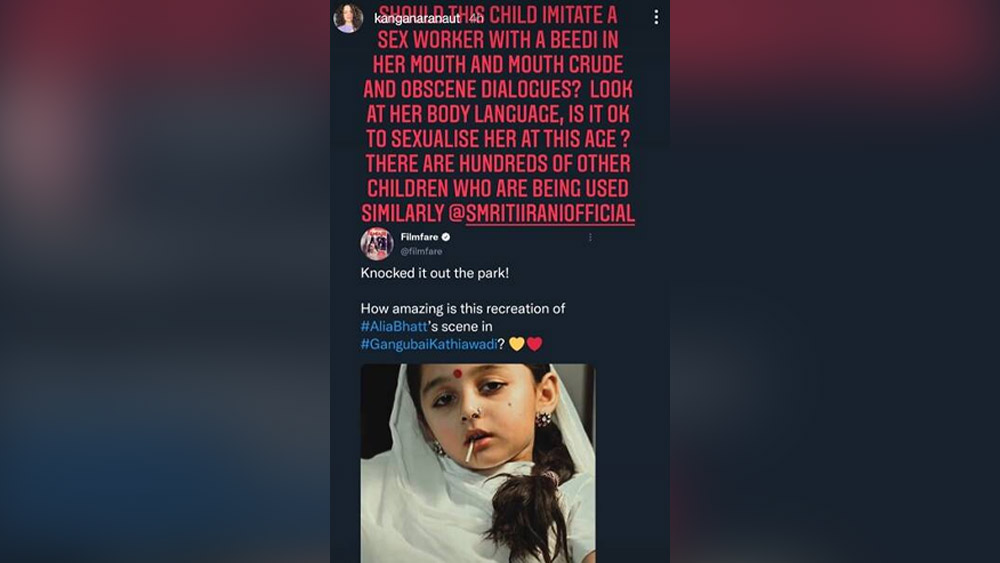
Task: Tap the @SMRITIIRANIOFFICIAL mention
Action: click(541, 213)
